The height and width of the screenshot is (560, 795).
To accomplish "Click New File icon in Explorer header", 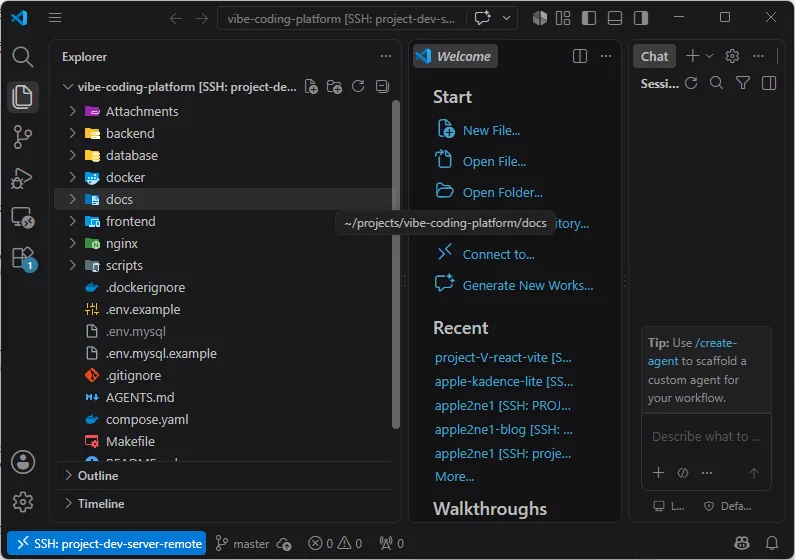I will (311, 87).
